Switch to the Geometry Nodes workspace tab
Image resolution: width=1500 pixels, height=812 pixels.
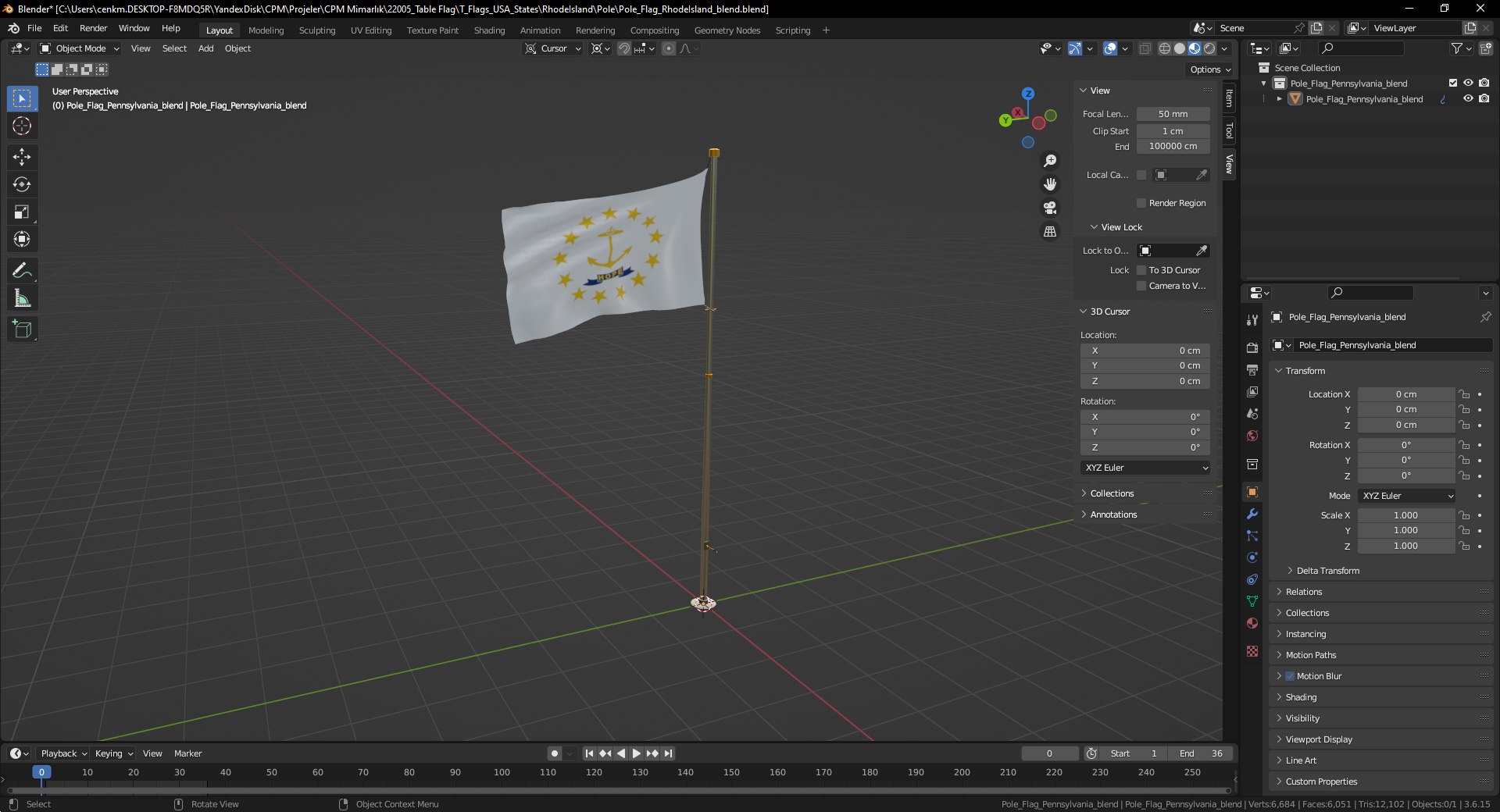coord(727,30)
